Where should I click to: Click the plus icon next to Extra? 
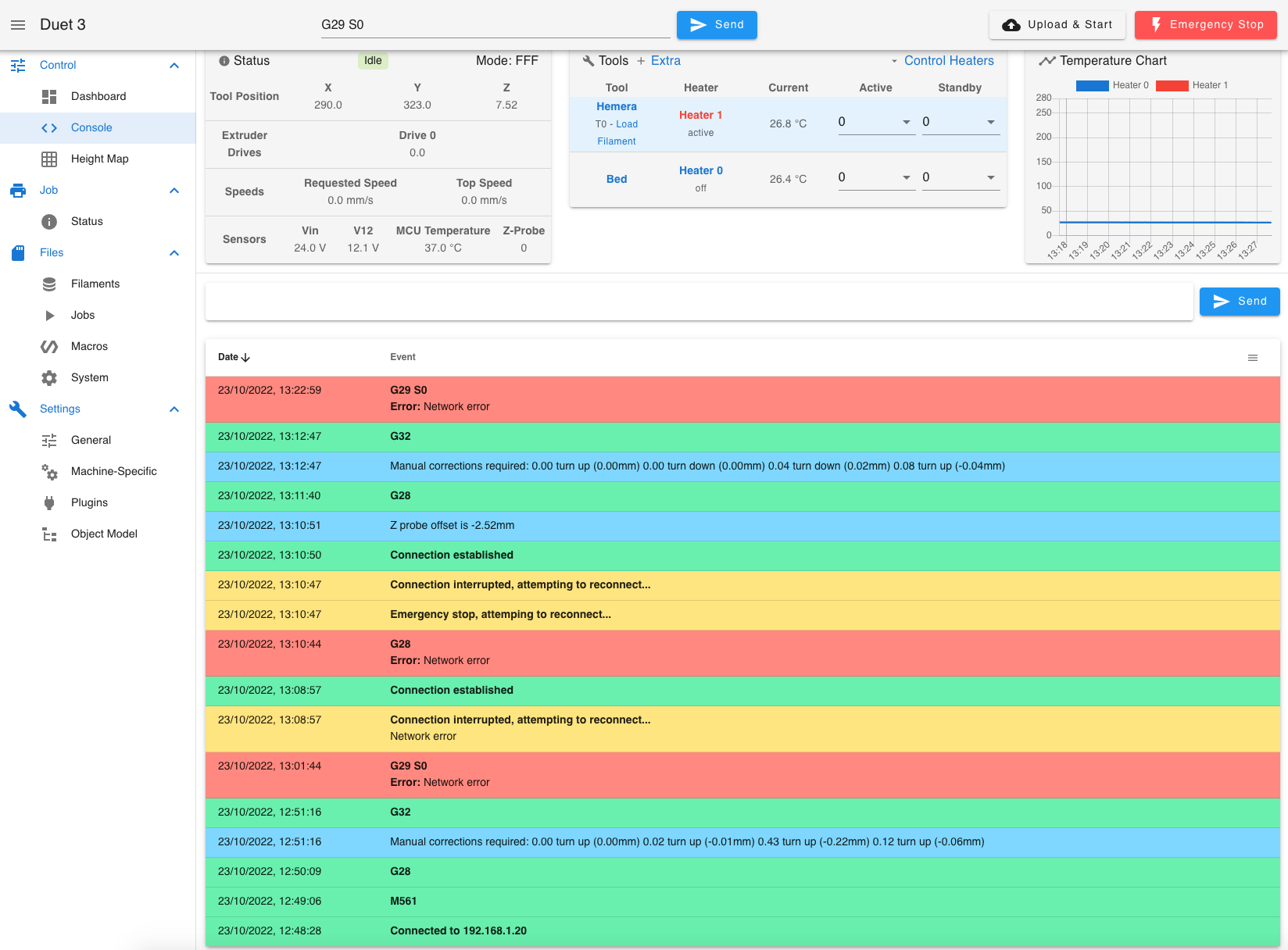point(641,61)
